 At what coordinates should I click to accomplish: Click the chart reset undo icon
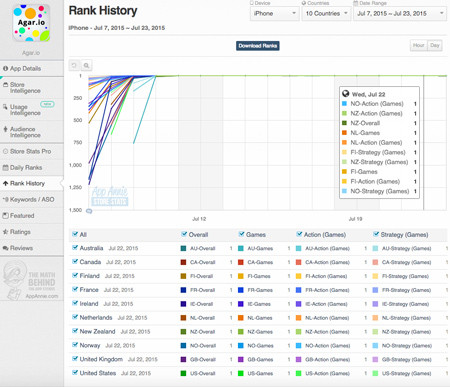click(x=74, y=65)
